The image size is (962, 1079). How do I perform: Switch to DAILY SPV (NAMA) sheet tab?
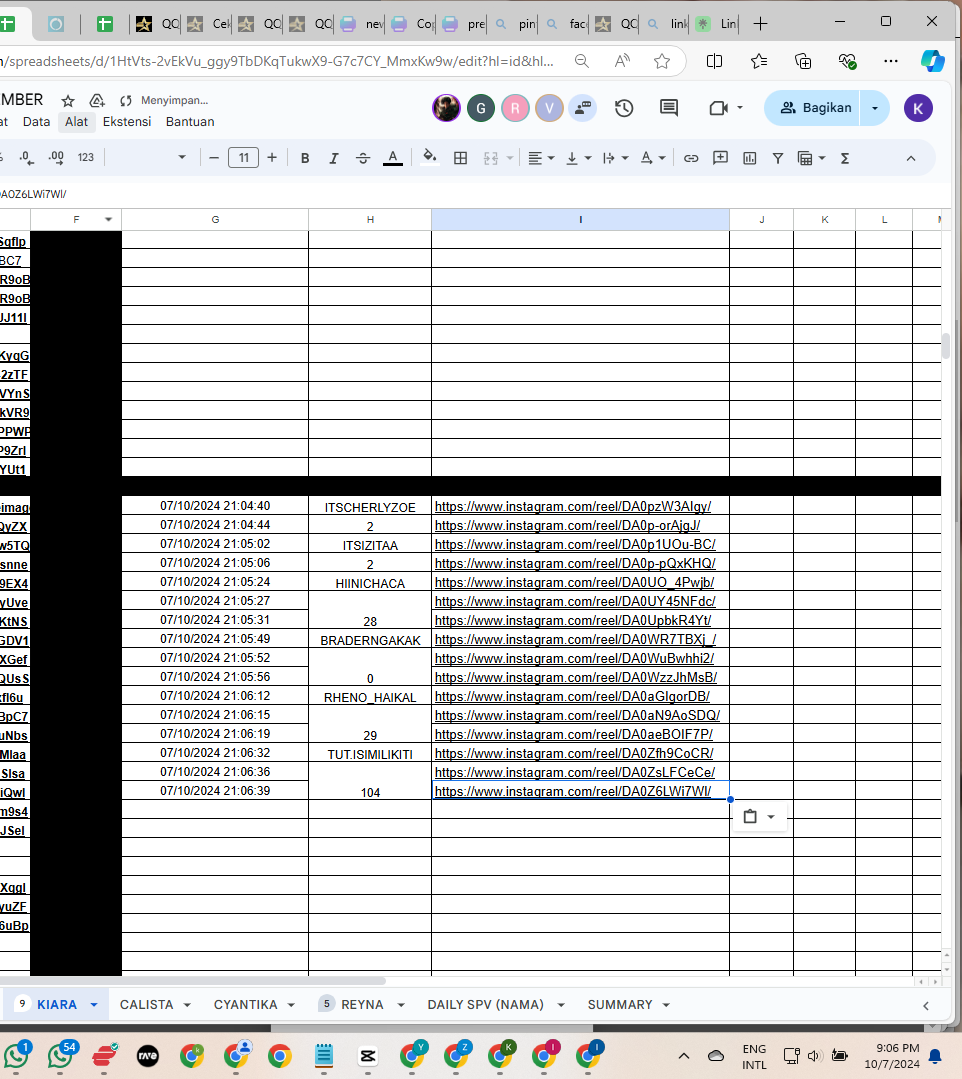point(485,1005)
